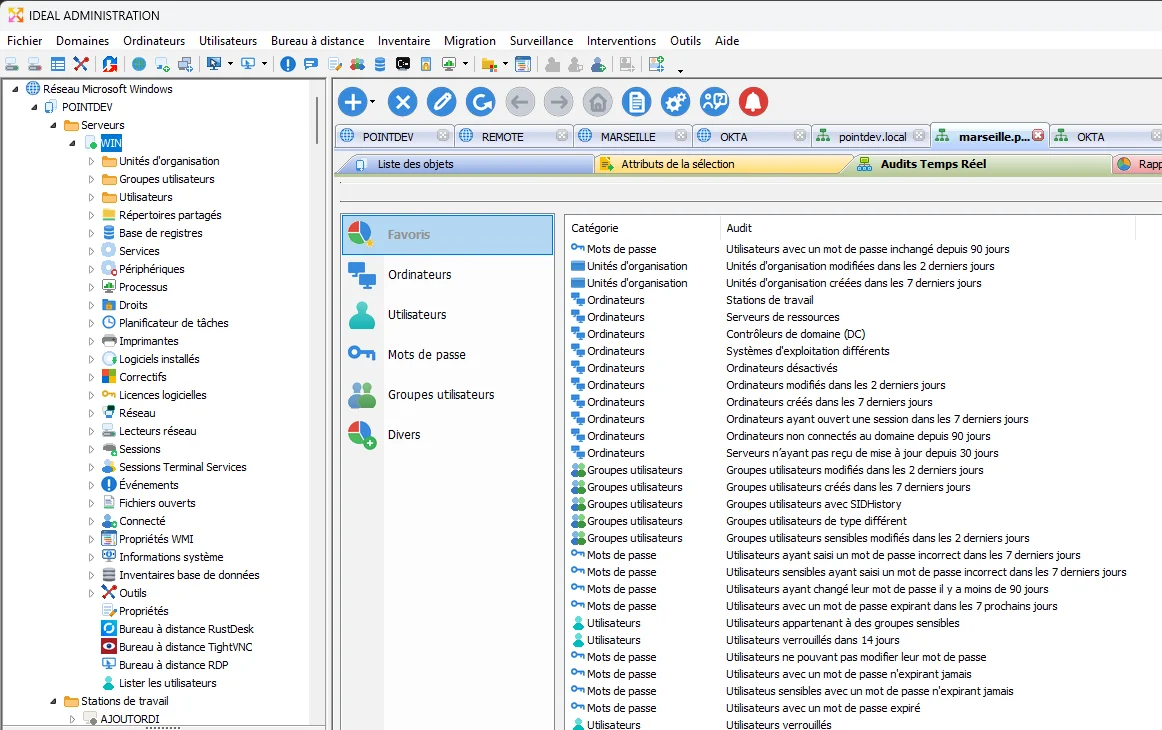1162x730 pixels.
Task: Collapse the Stations de travail folder
Action: (53, 701)
